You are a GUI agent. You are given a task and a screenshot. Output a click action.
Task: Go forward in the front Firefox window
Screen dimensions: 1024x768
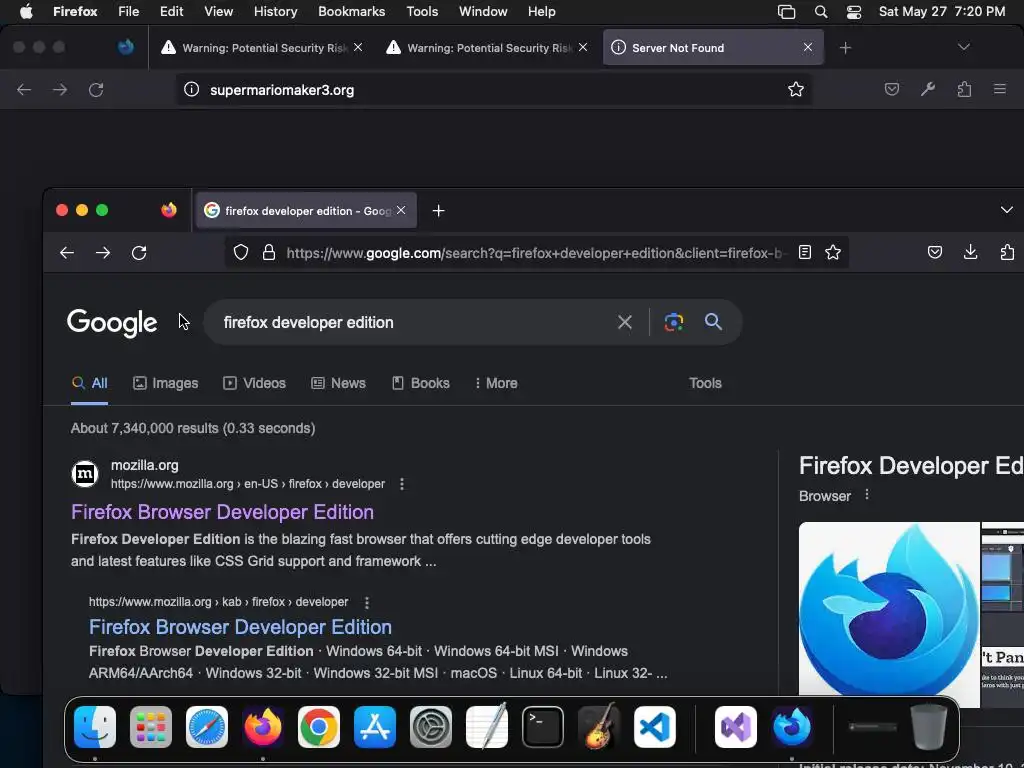click(103, 253)
